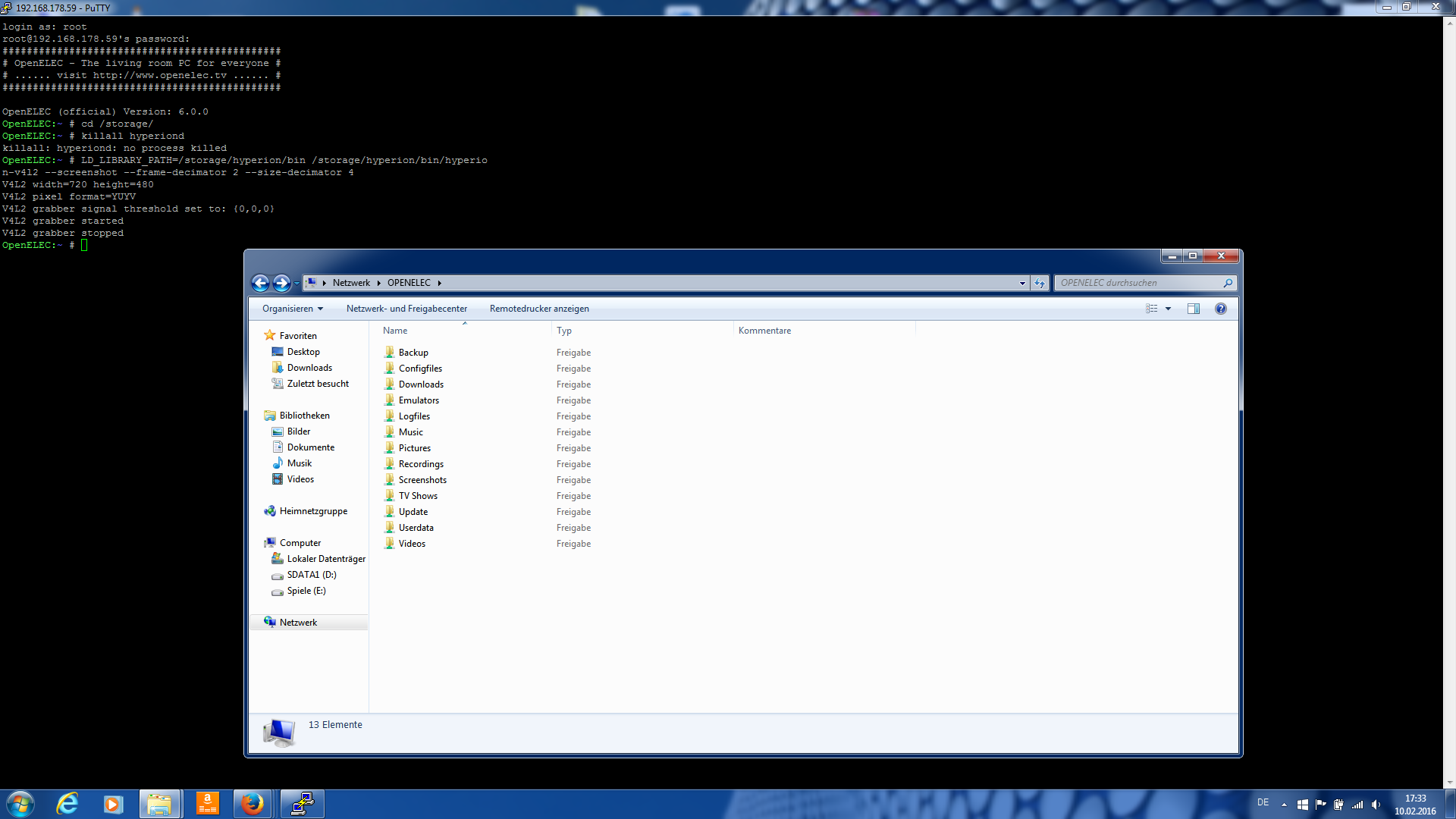Select Netzwerk breadcrumb in address bar

click(x=351, y=283)
